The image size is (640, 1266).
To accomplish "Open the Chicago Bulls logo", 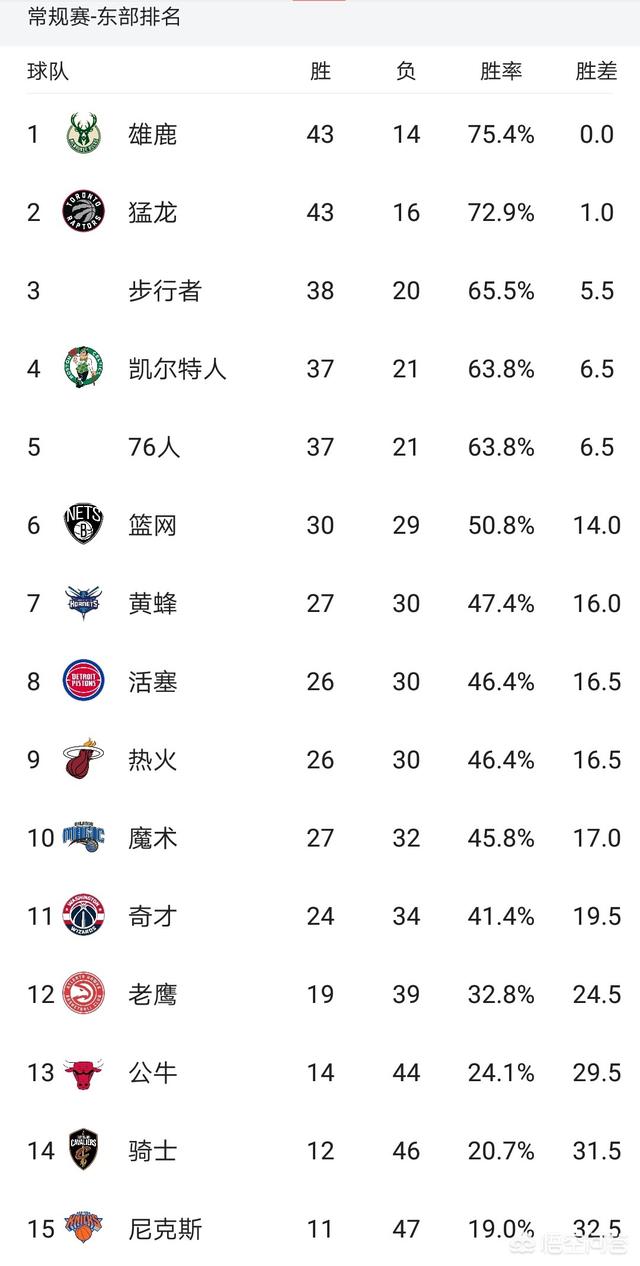I will 84,1073.
